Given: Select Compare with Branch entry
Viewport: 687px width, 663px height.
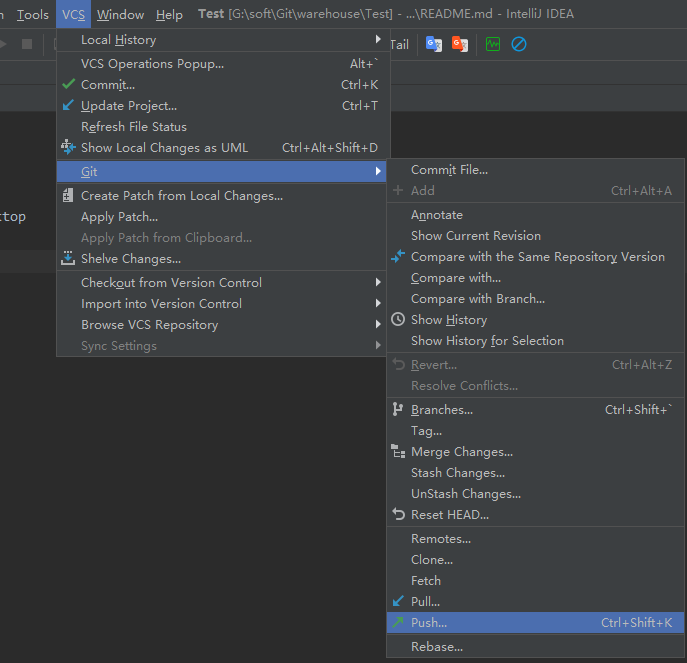Looking at the screenshot, I should (535, 299).
